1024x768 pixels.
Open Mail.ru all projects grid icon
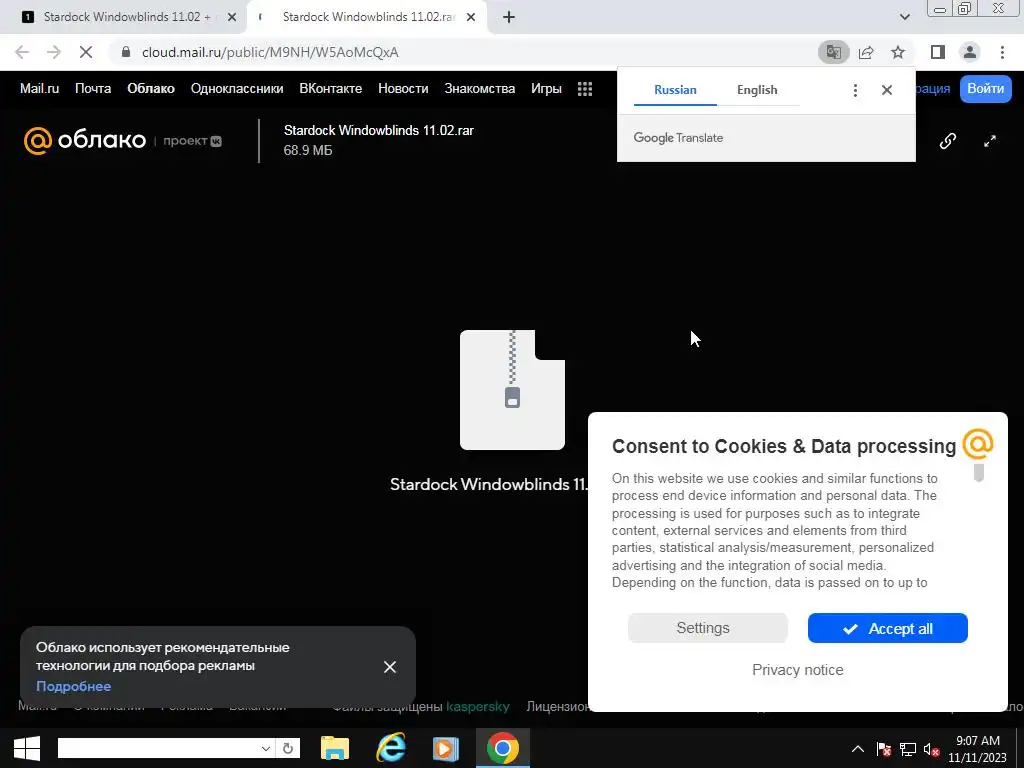(x=584, y=89)
